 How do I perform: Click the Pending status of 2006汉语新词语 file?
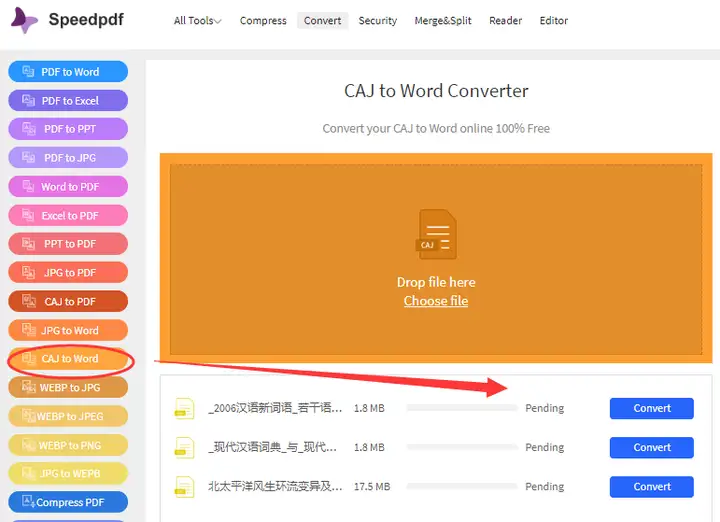click(545, 408)
